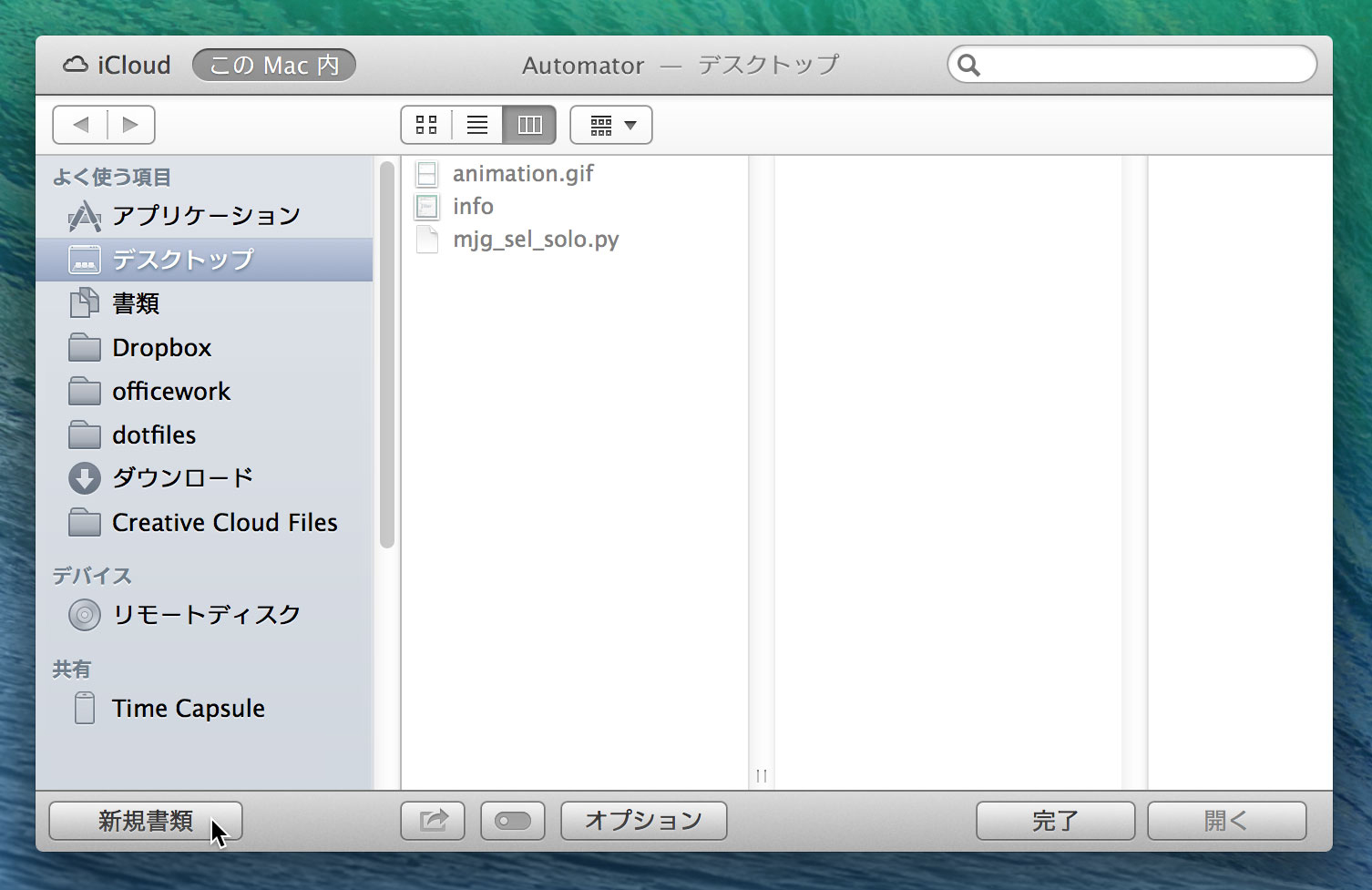Click the リモートディスク disc icon
Viewport: 1372px width, 890px height.
click(85, 615)
